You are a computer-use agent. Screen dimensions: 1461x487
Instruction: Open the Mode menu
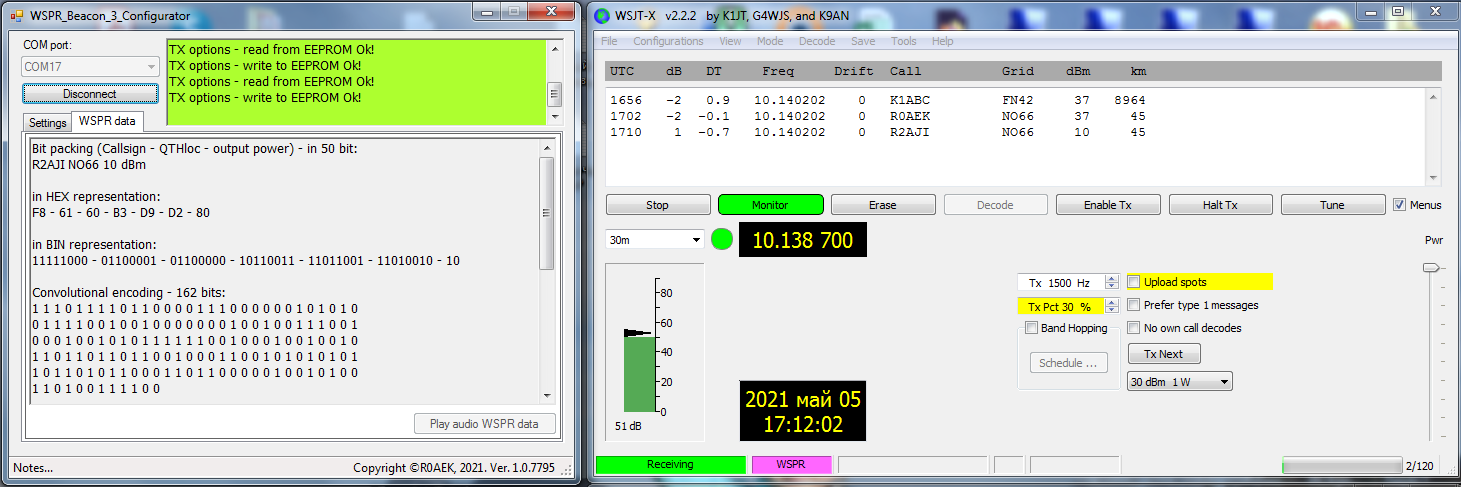pos(770,41)
